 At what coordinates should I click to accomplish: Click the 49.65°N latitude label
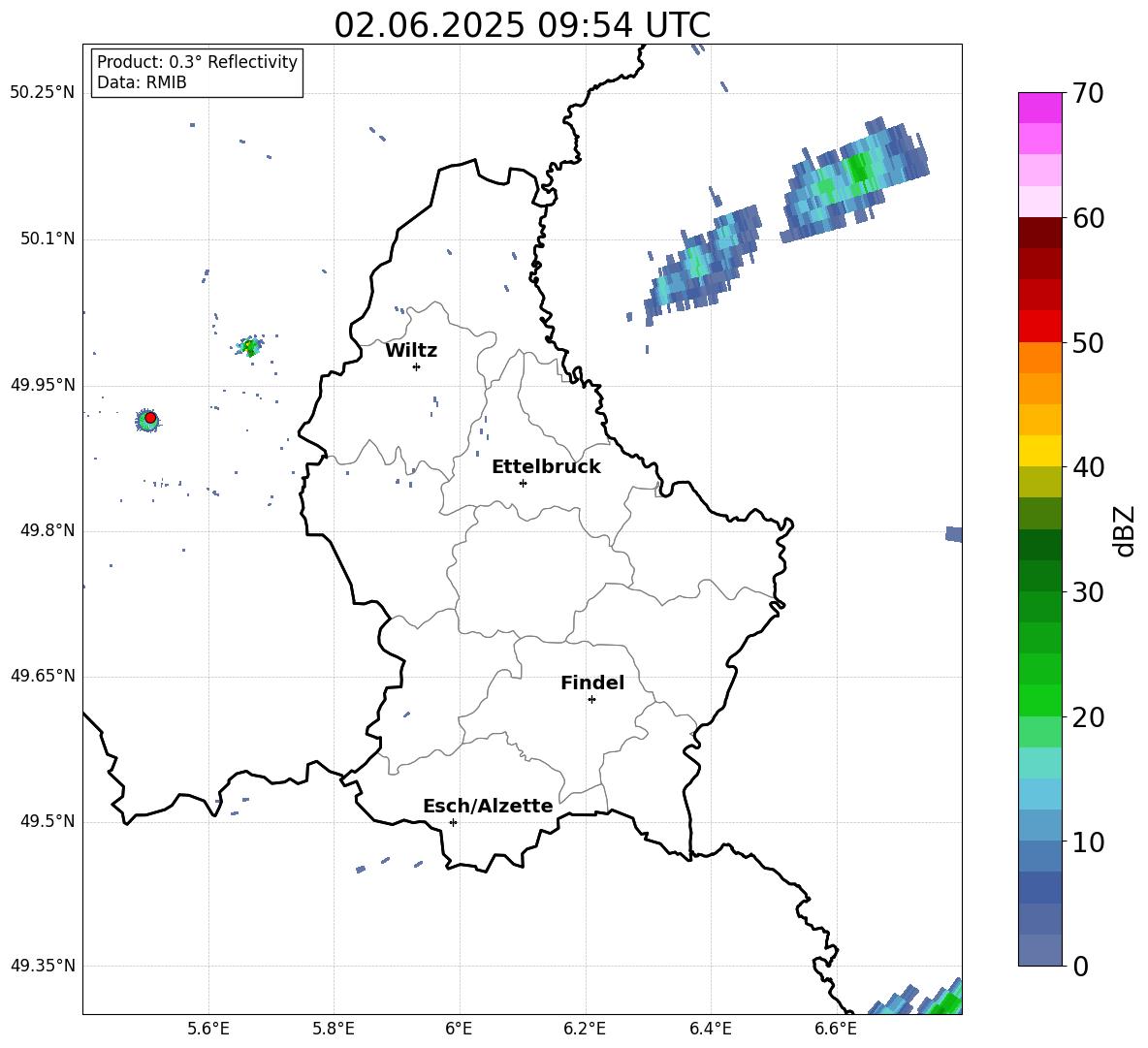pyautogui.click(x=43, y=676)
